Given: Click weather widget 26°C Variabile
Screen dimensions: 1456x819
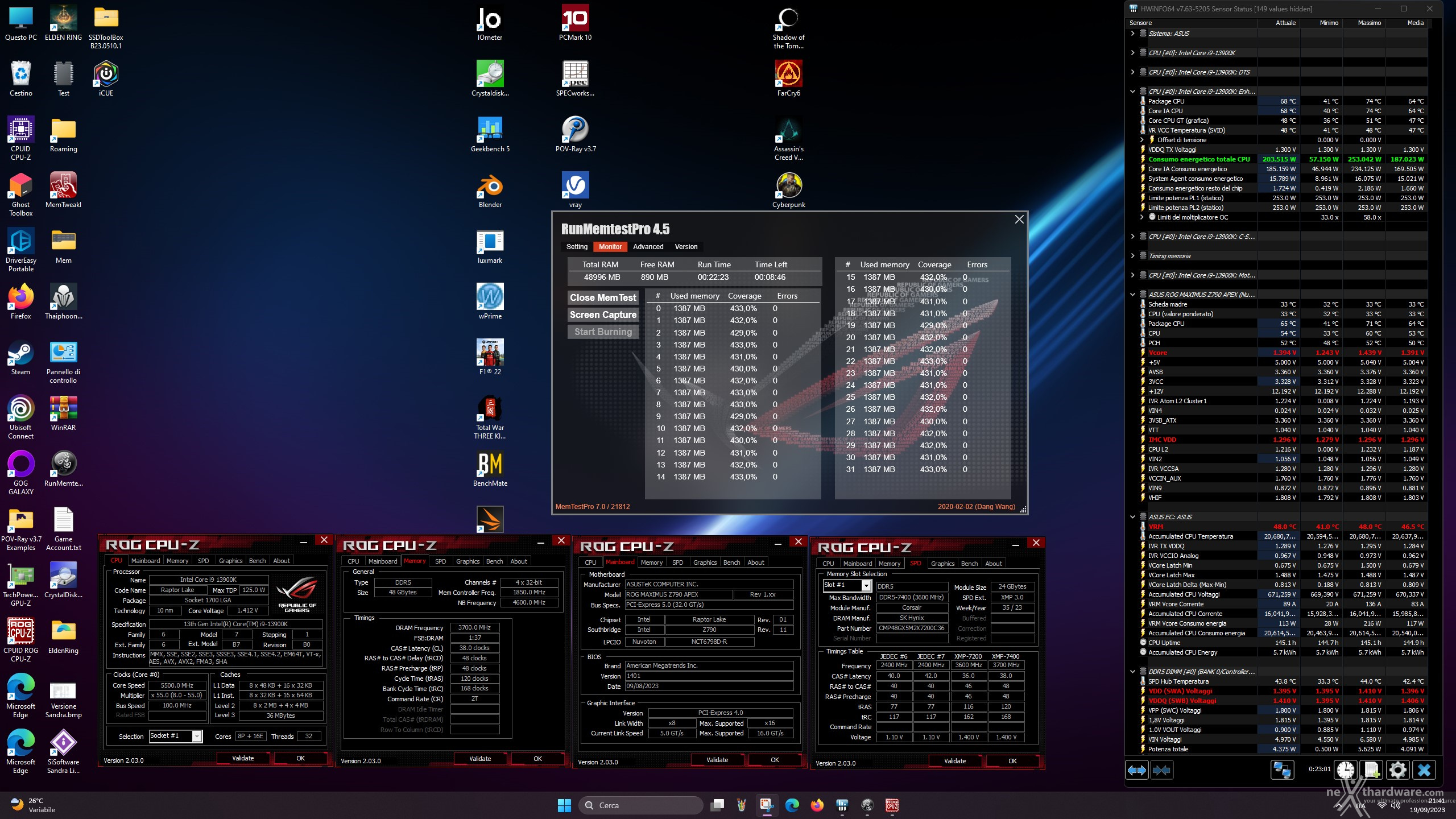Looking at the screenshot, I should click(34, 805).
